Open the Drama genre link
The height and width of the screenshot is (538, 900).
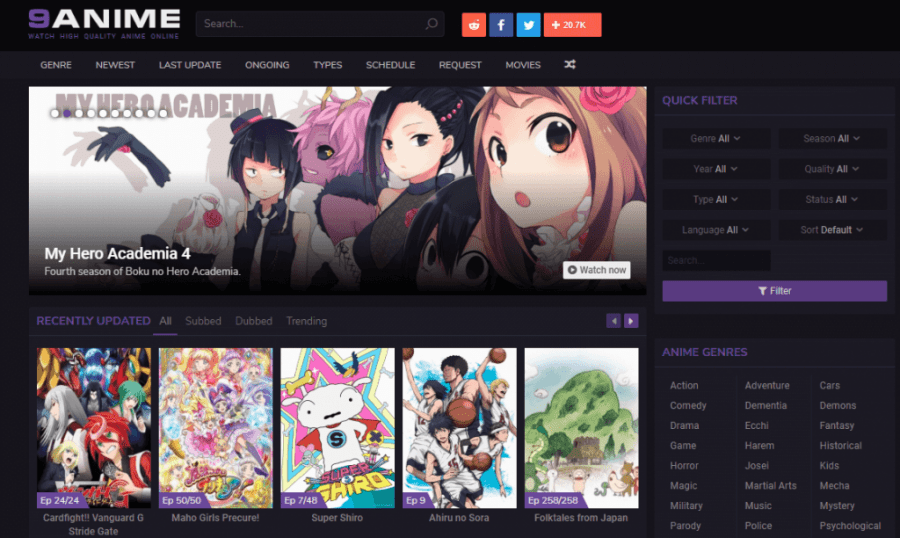click(x=684, y=425)
